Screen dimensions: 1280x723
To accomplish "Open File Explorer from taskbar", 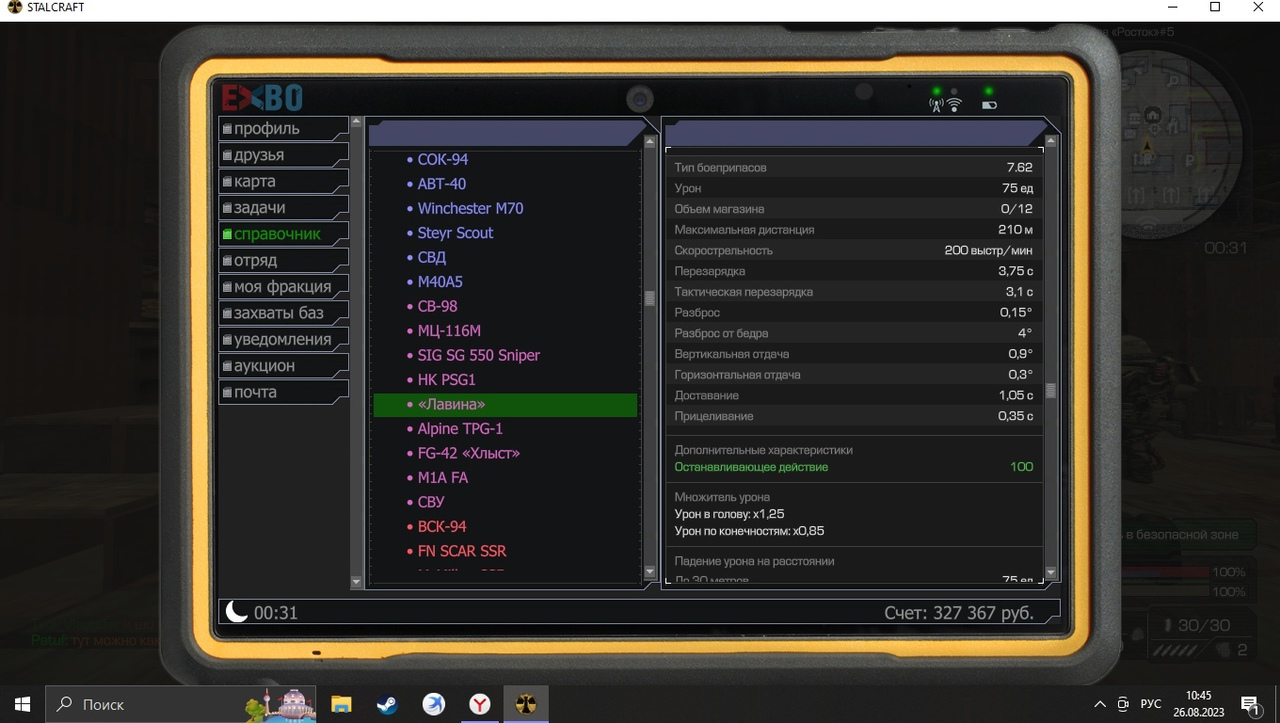I will [341, 704].
